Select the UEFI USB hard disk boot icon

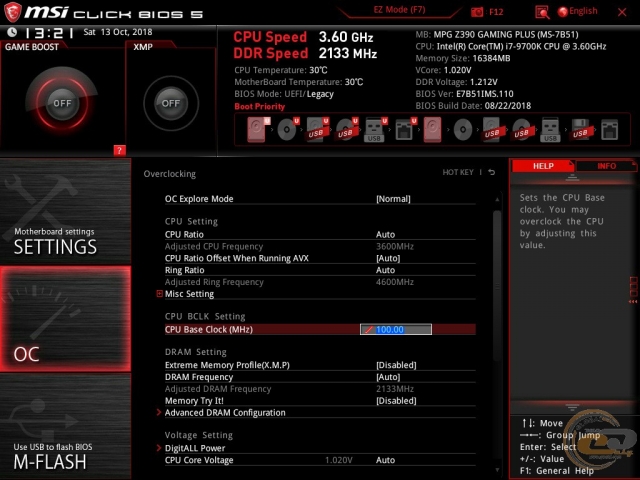point(317,130)
